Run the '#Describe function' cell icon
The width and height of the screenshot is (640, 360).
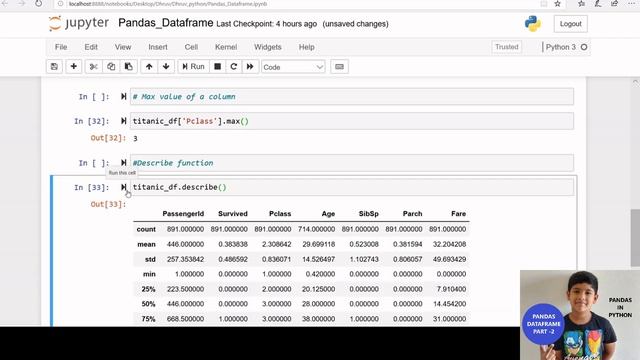click(x=123, y=163)
